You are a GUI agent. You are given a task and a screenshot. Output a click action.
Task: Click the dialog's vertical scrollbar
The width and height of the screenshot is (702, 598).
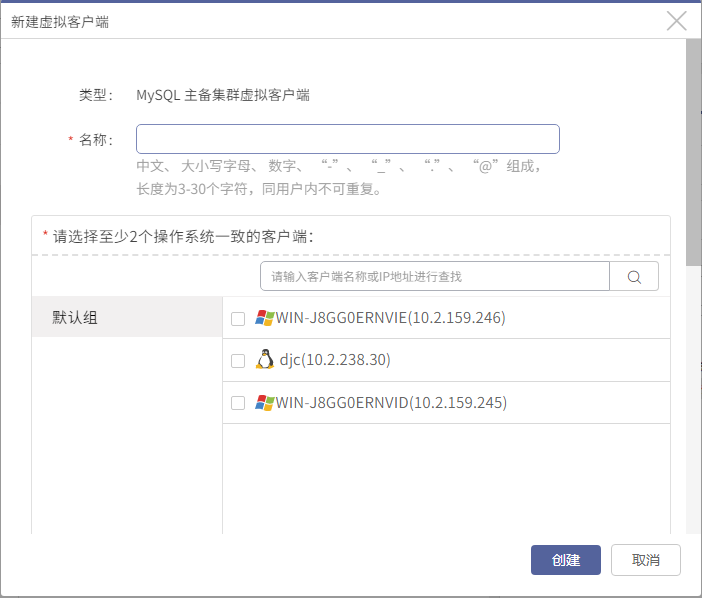tap(693, 152)
